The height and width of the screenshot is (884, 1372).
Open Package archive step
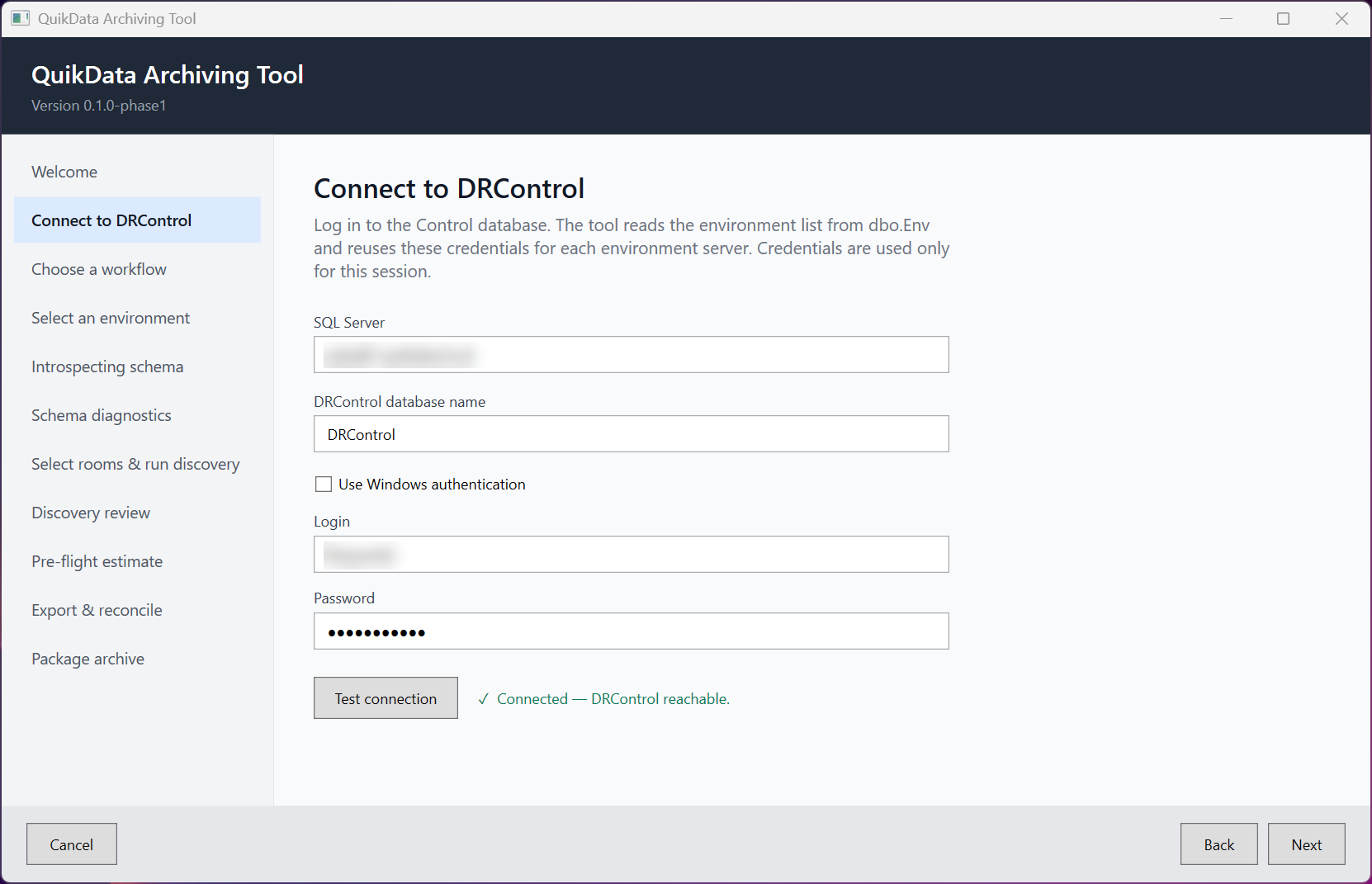137,659
